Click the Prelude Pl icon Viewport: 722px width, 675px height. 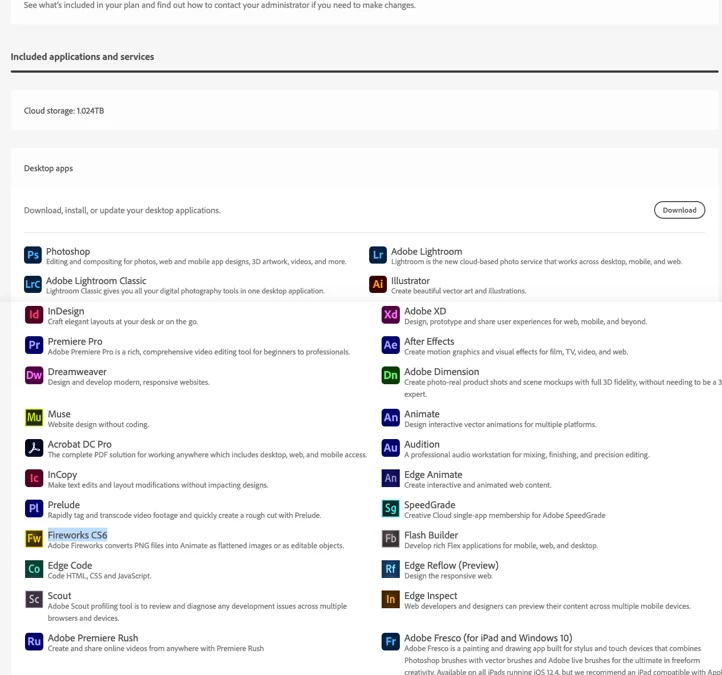coord(34,509)
